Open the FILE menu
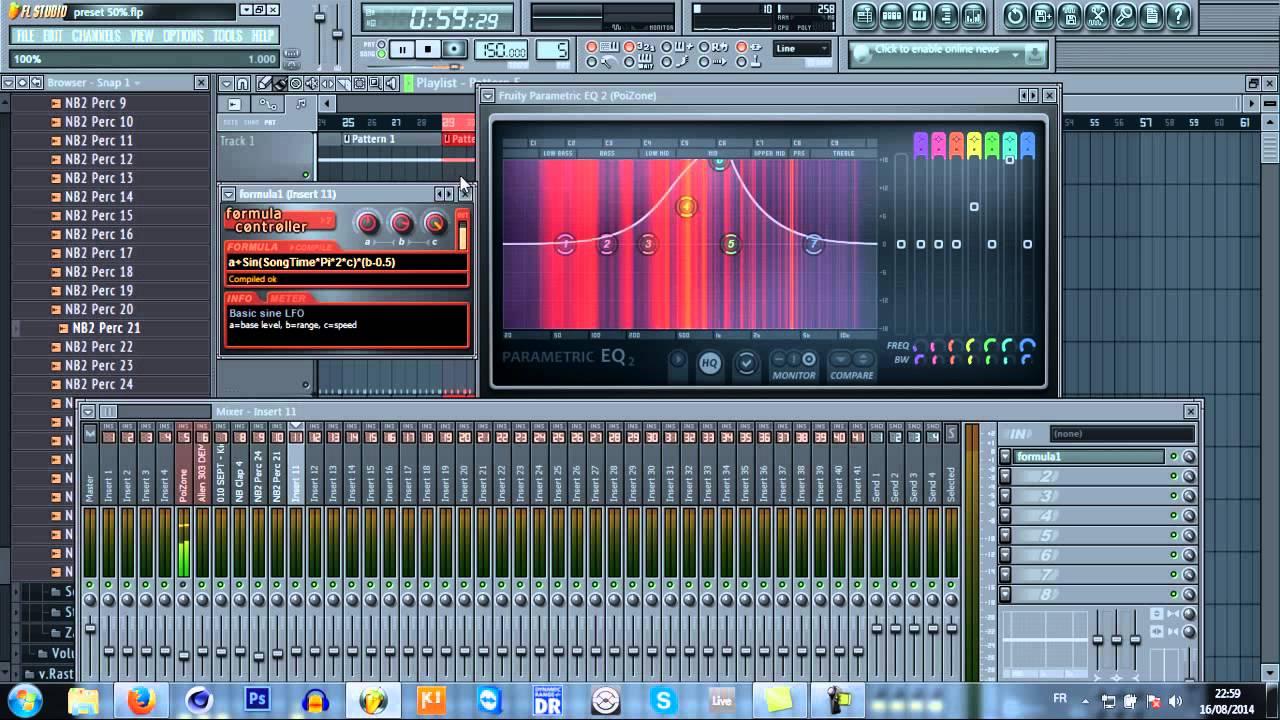 click(26, 36)
